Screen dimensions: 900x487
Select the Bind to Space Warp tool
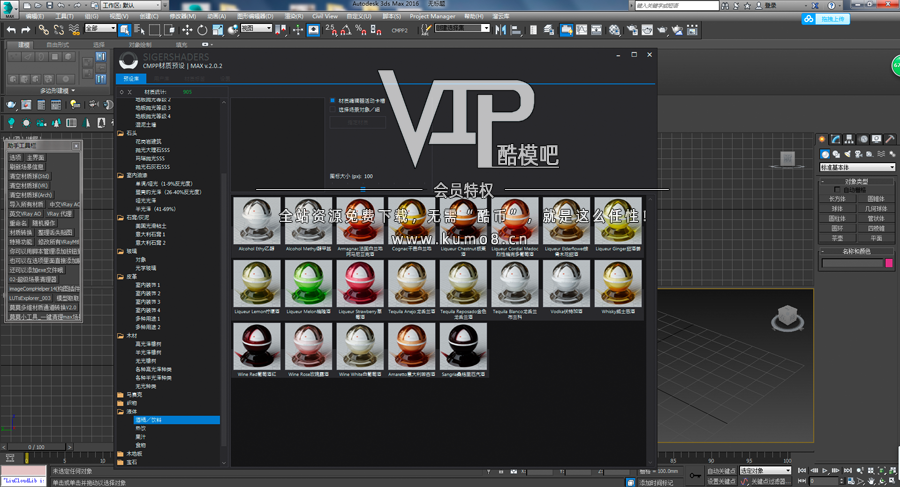click(74, 30)
